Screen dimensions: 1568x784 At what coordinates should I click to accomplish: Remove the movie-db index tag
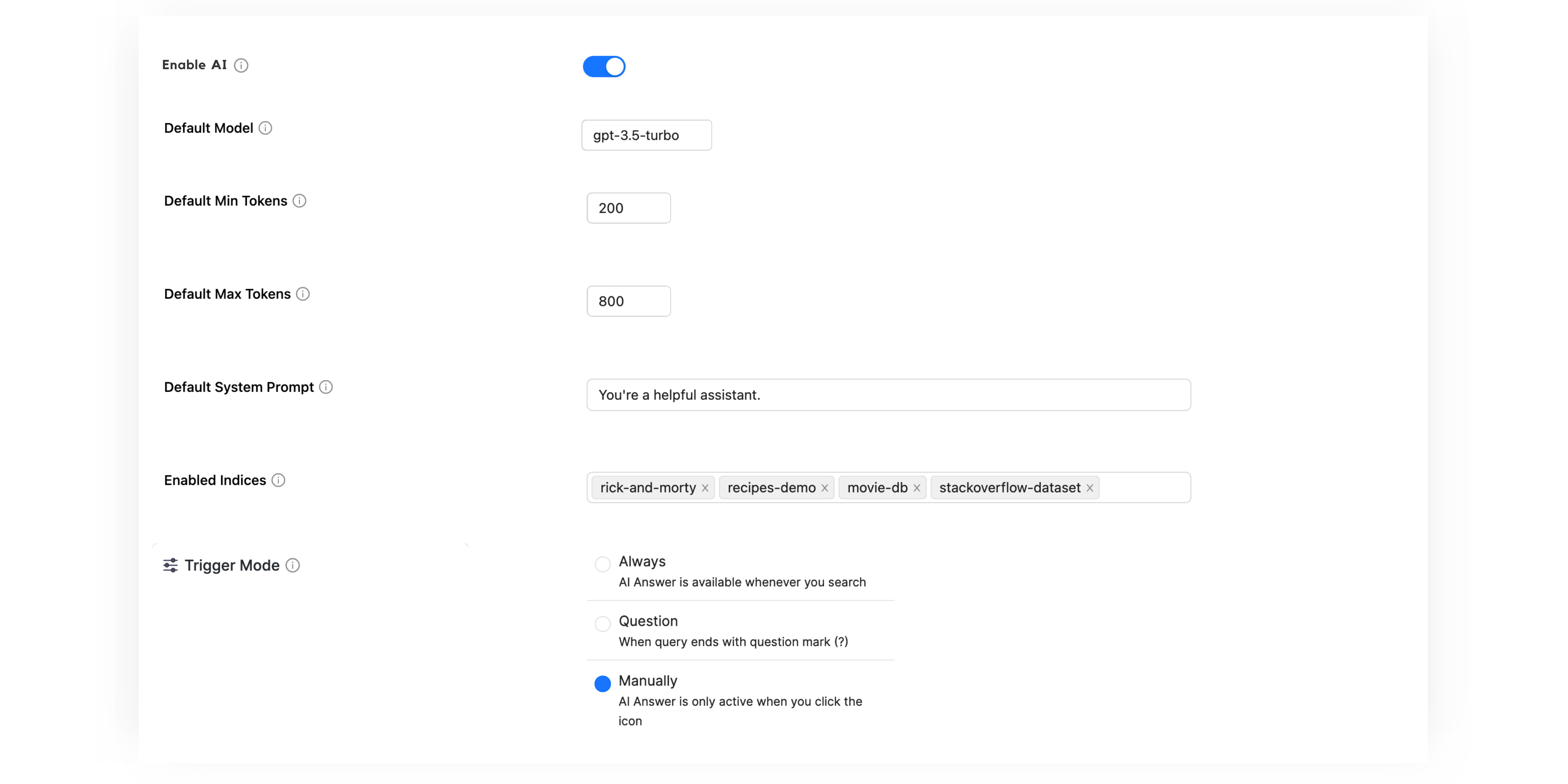(917, 488)
